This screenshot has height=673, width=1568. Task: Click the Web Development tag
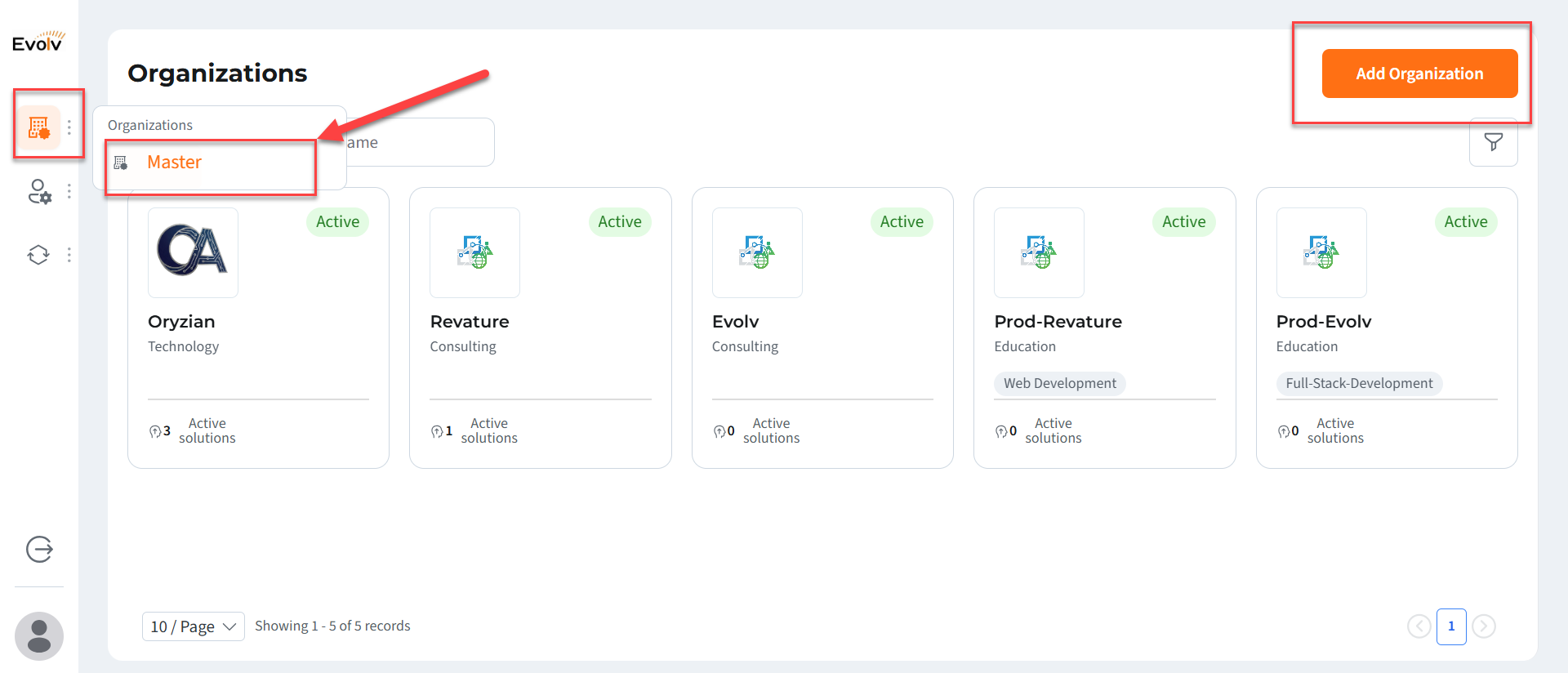1060,383
